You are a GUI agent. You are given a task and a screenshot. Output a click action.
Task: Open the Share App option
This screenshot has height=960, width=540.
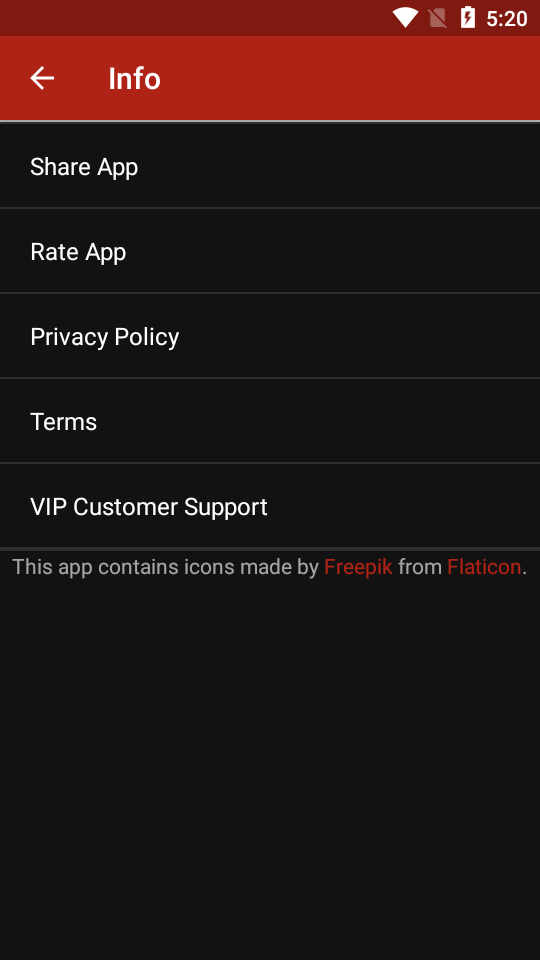pos(270,166)
